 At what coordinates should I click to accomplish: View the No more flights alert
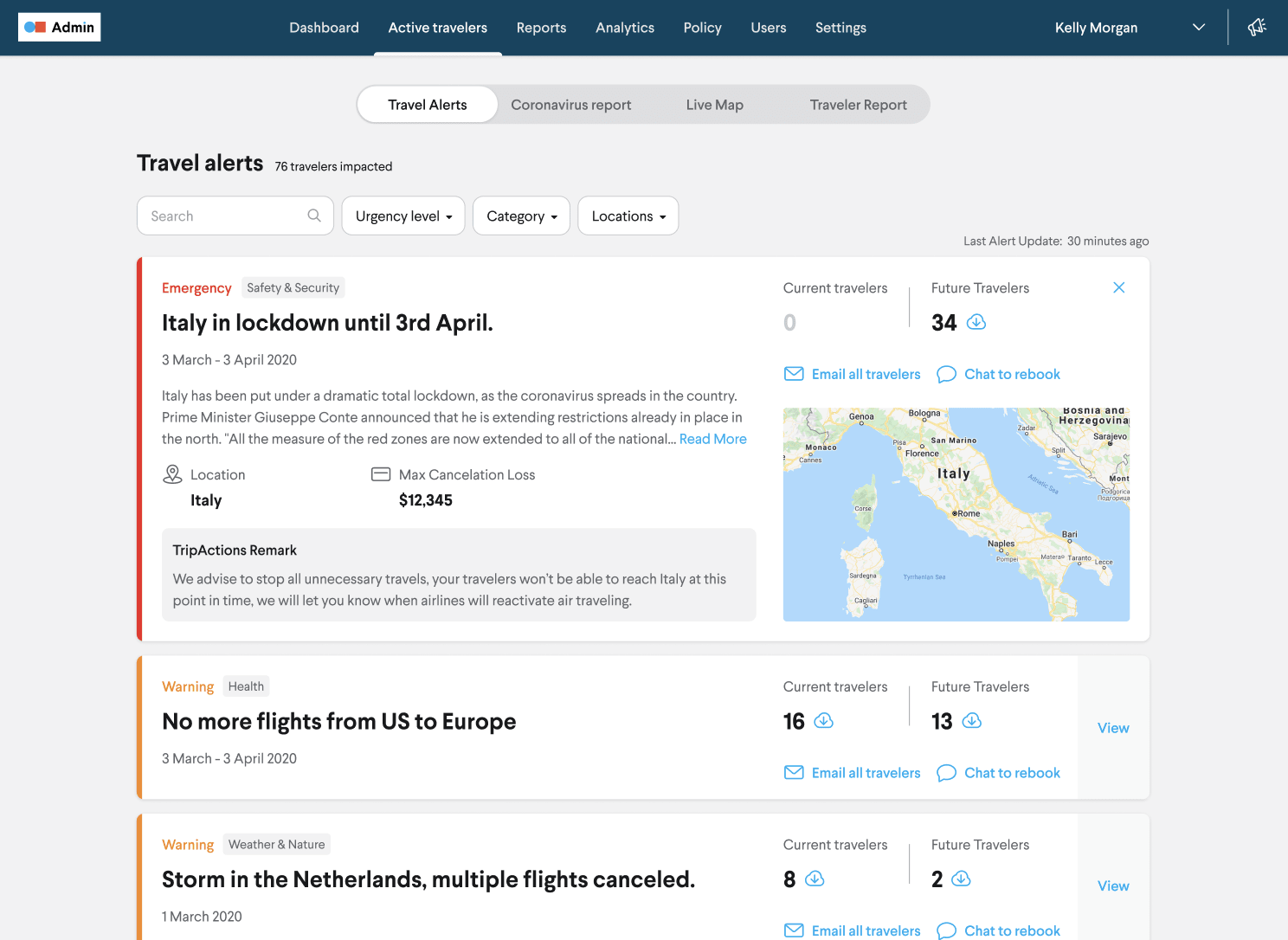coord(1113,728)
